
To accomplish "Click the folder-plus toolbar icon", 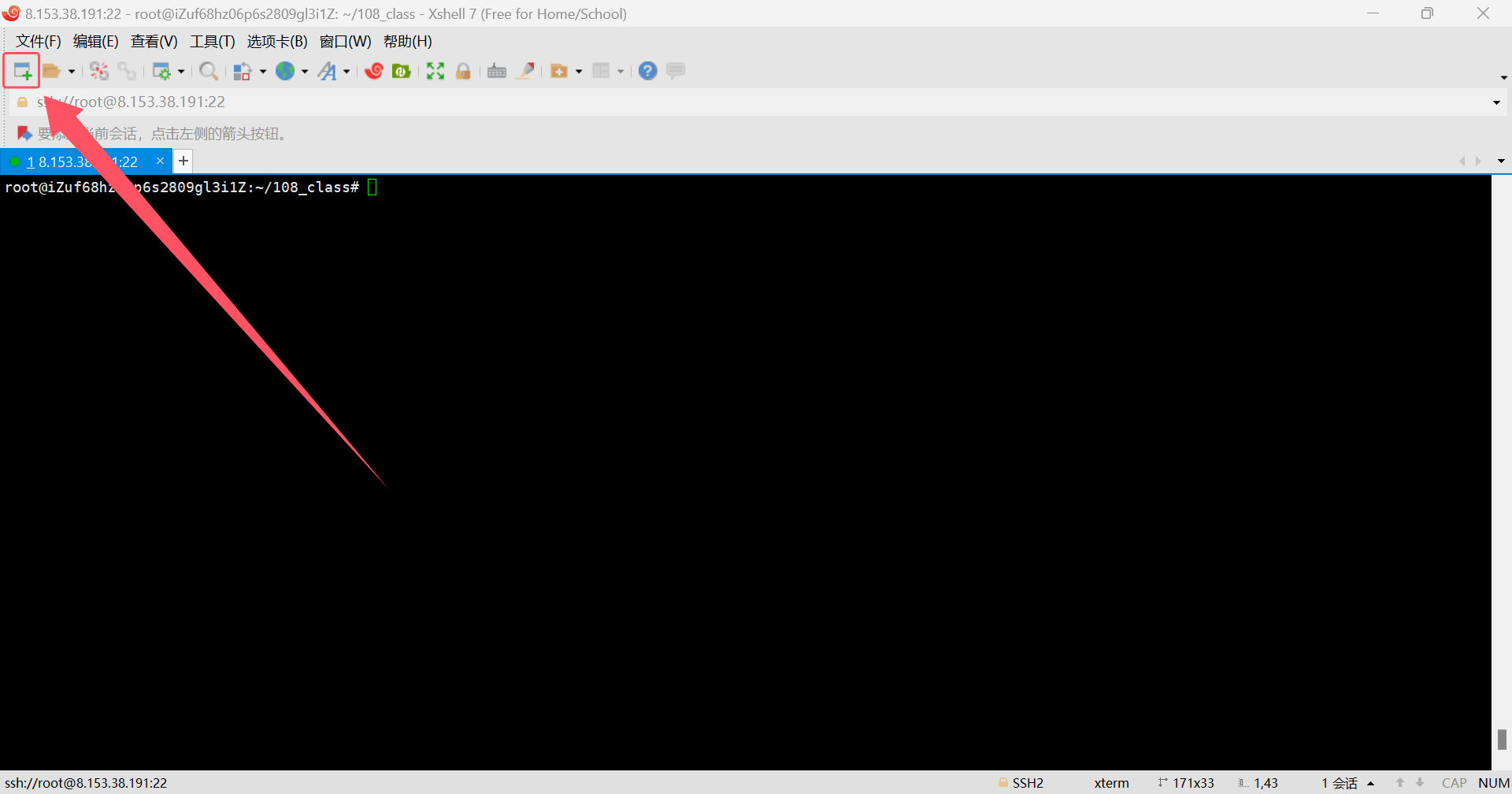I will pos(559,72).
